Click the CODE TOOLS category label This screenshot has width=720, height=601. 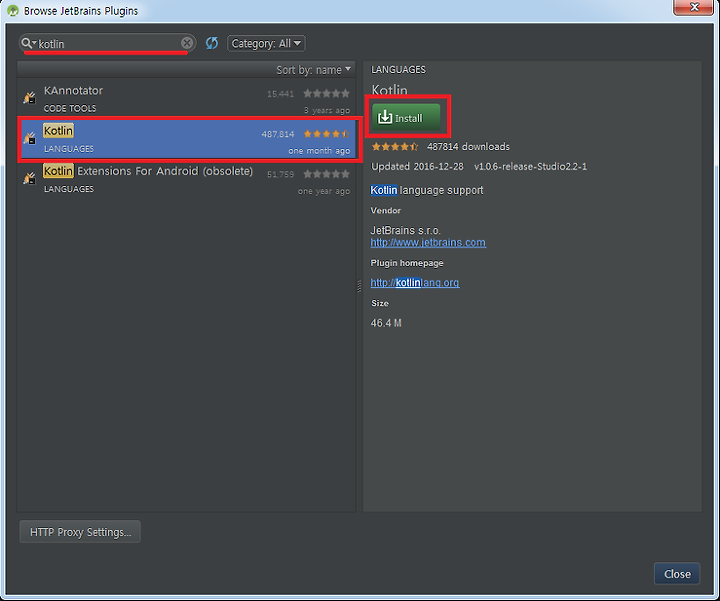[70, 108]
